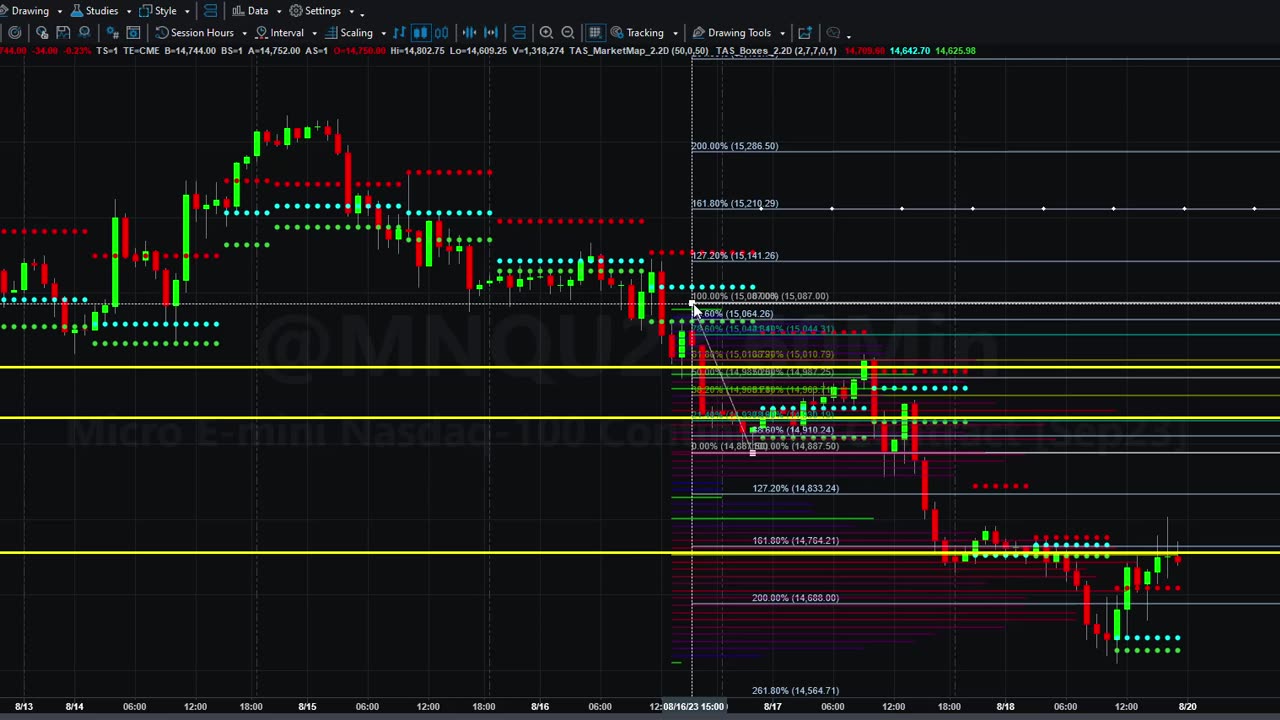Switch to OHLC bar chart type
Screen dimensions: 1280x720
point(400,33)
